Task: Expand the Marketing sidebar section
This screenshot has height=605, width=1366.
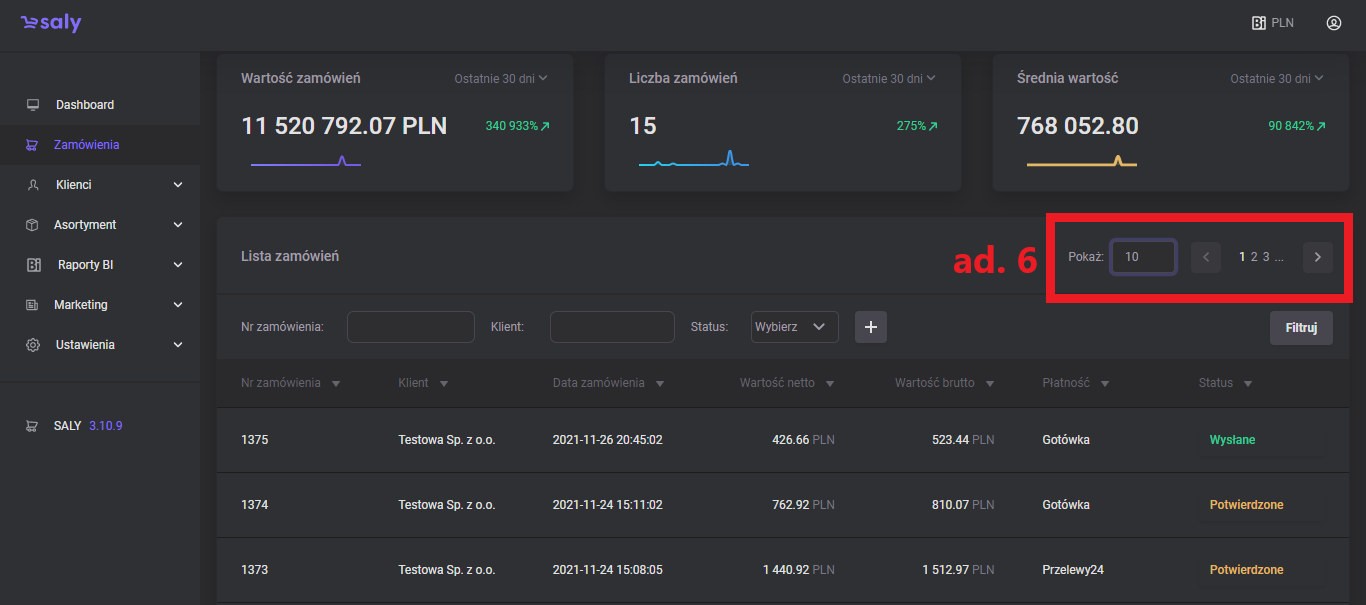Action: click(x=178, y=305)
